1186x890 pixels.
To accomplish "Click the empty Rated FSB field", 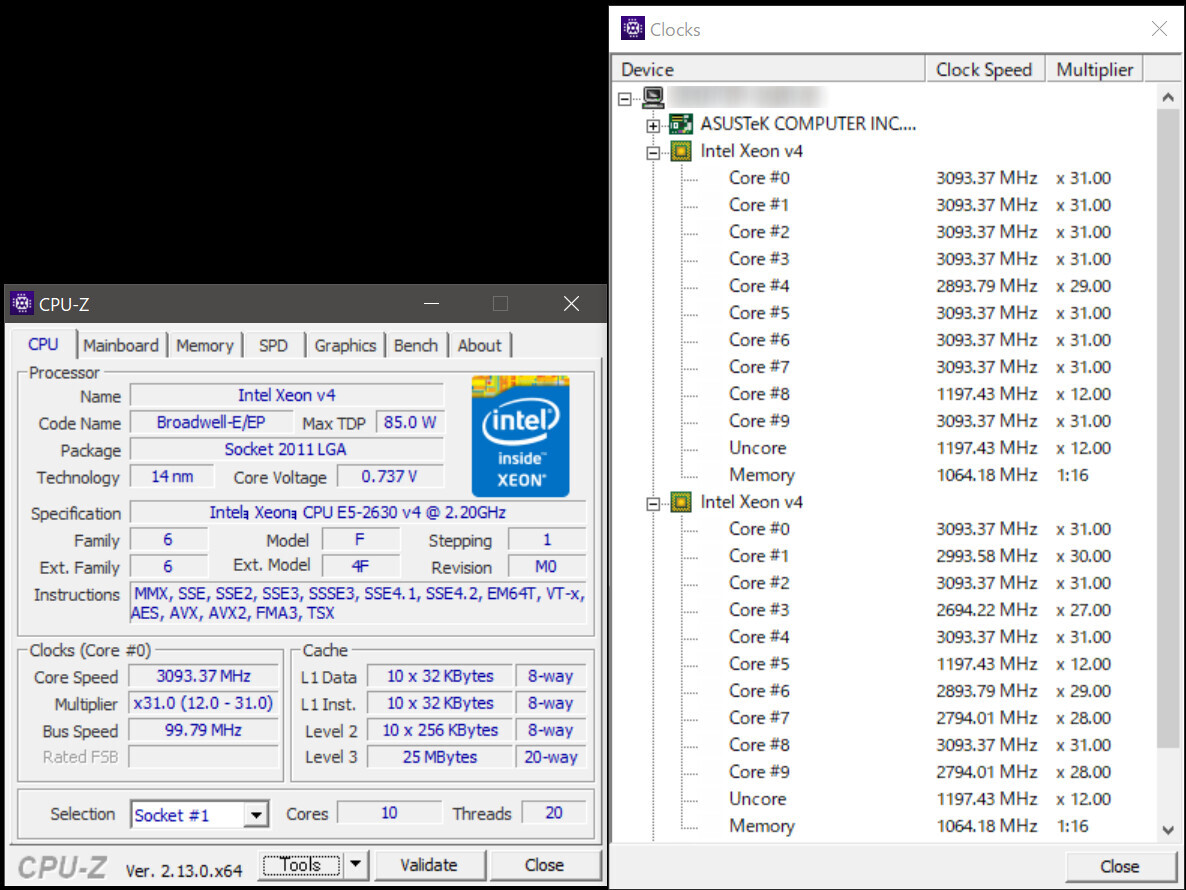I will [203, 757].
